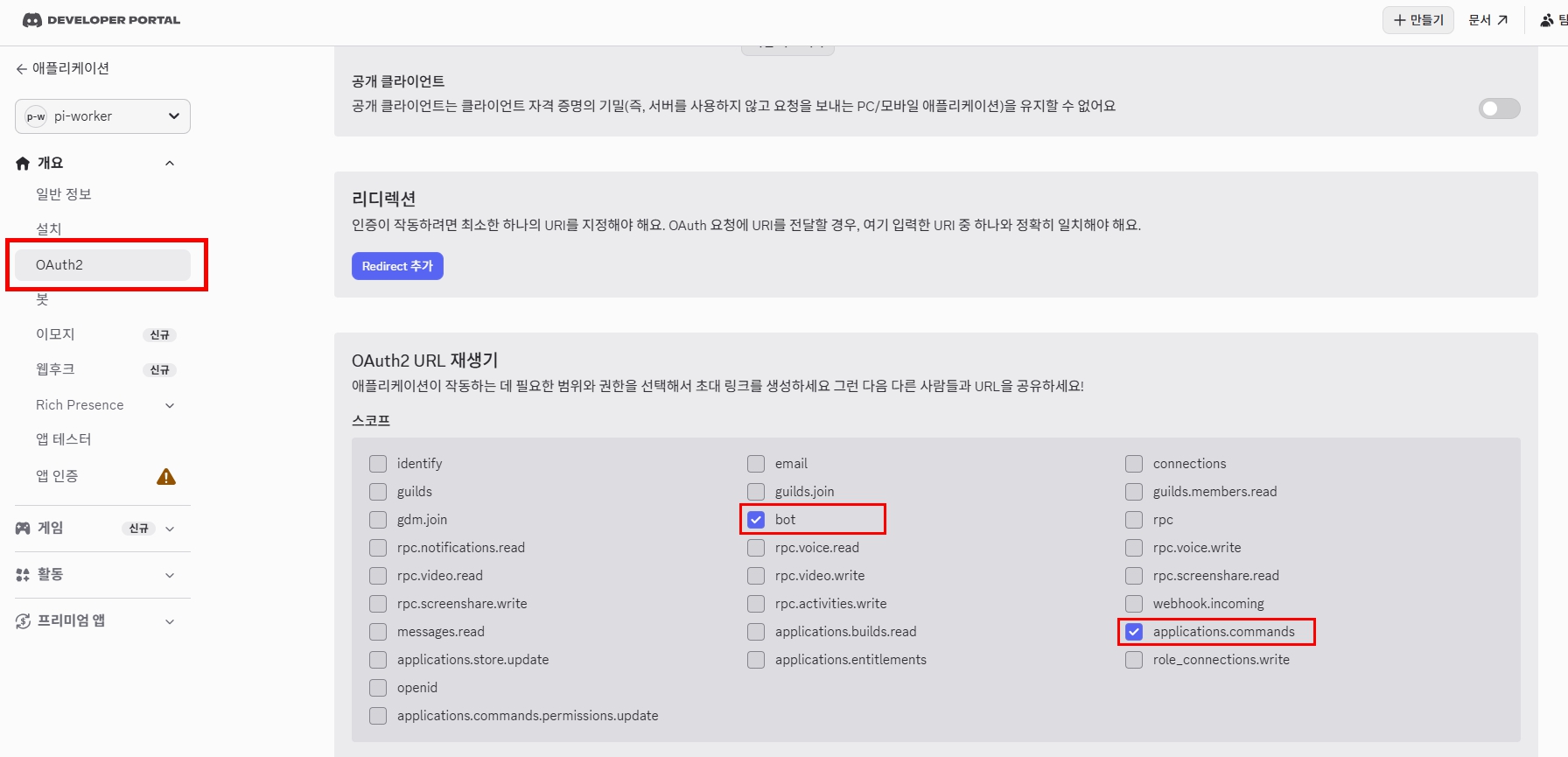1568x757 pixels.
Task: Tick the guilds scope checkbox
Action: click(x=378, y=492)
